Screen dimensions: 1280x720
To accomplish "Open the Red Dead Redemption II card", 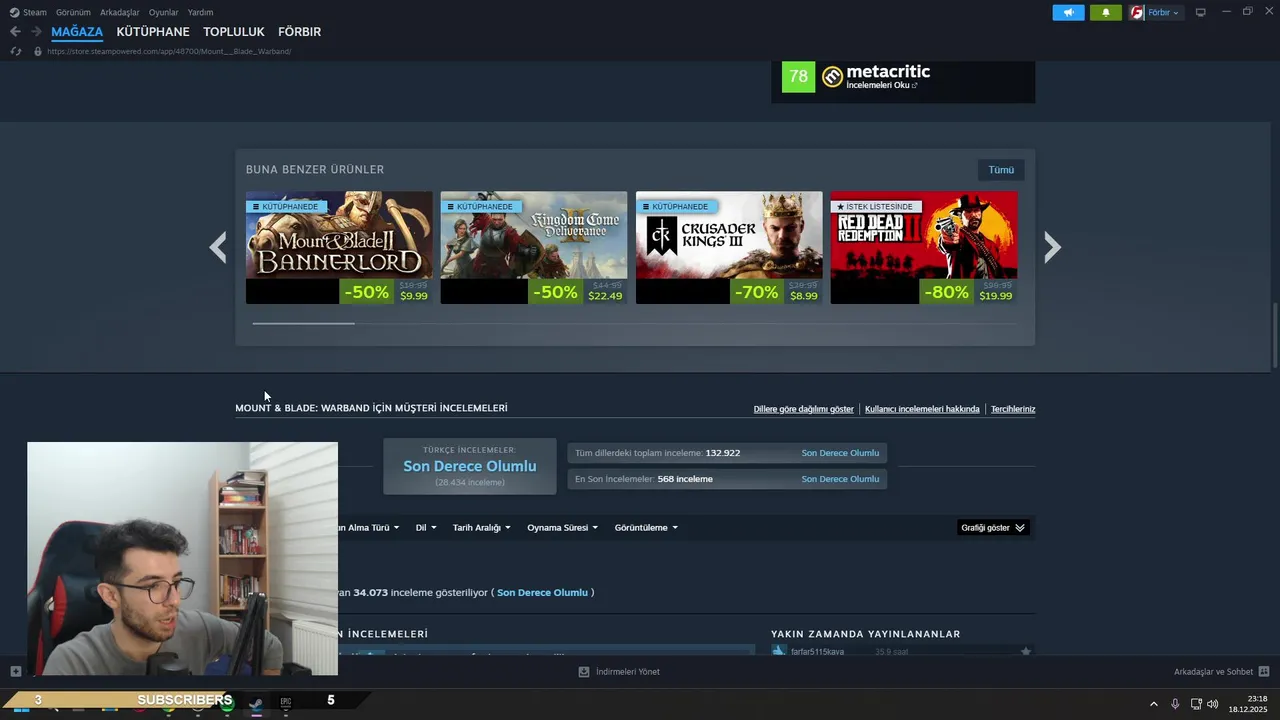I will 924,248.
